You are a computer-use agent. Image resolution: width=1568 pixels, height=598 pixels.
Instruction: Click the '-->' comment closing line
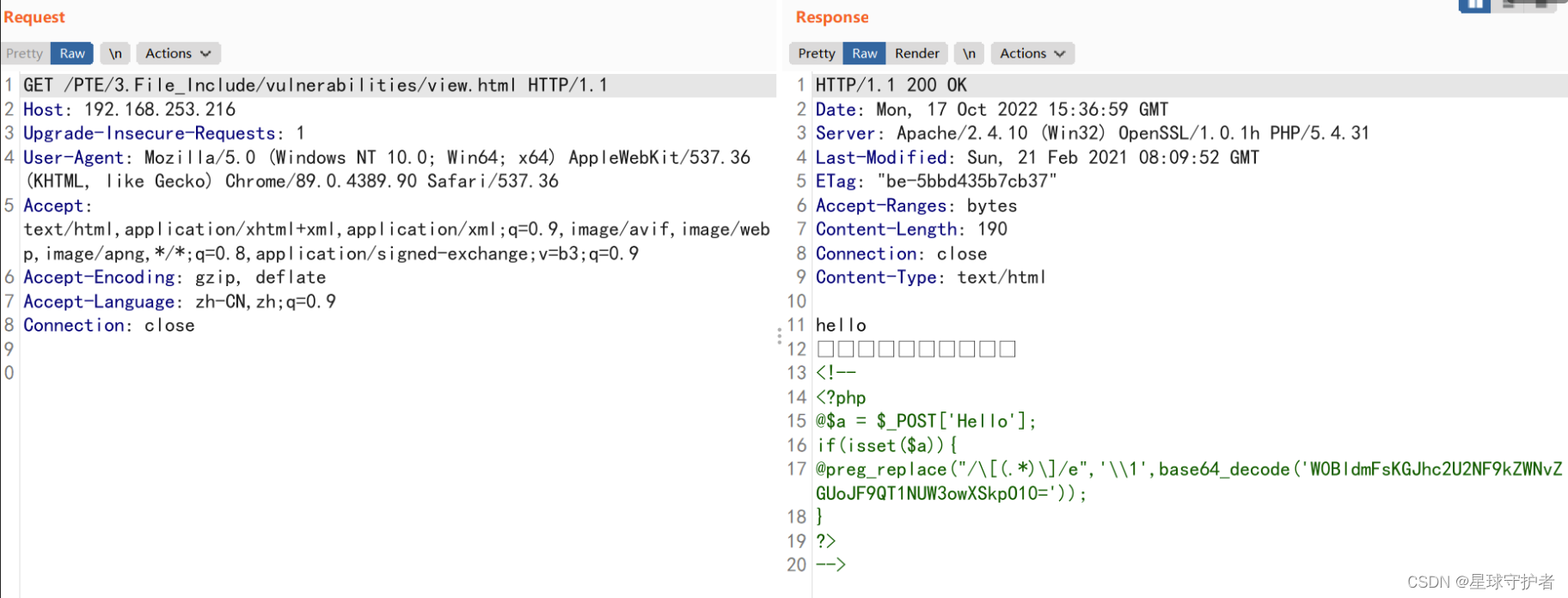[830, 564]
